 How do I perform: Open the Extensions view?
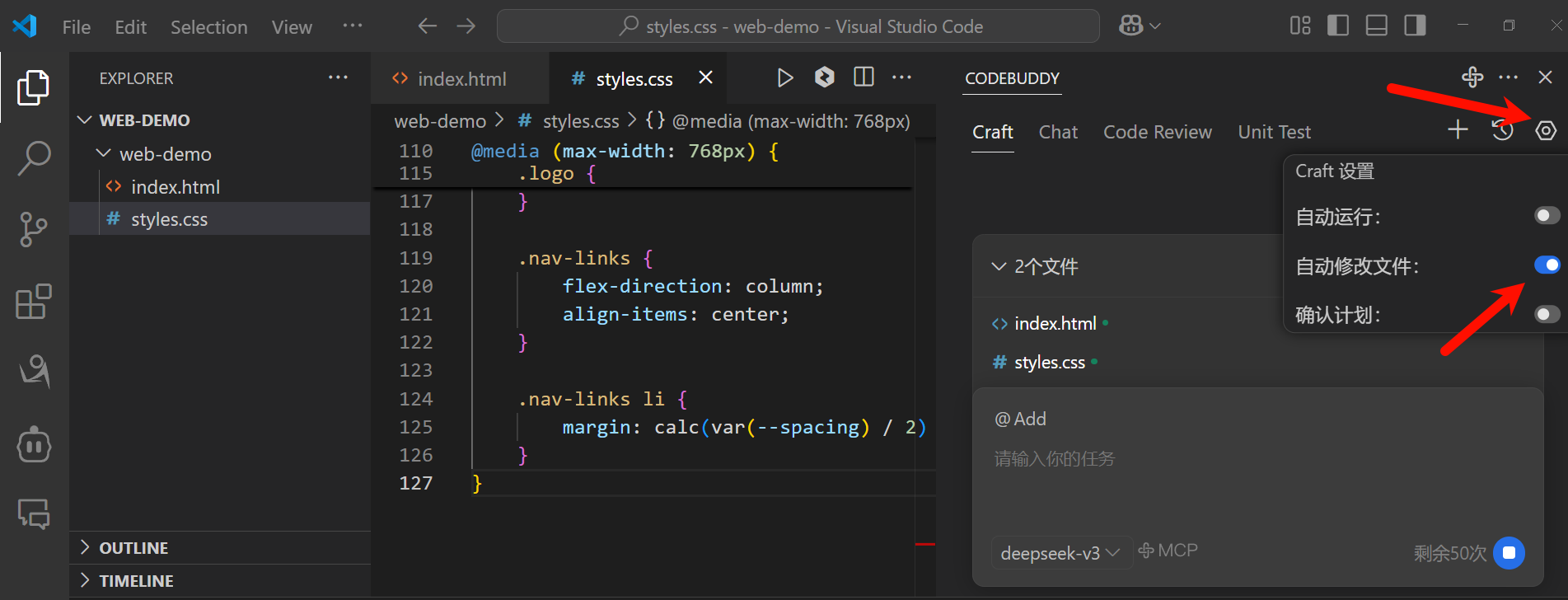[x=34, y=302]
